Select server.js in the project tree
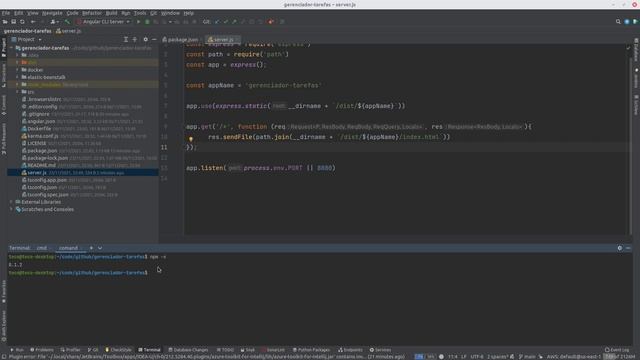Screen dimensions: 640x360 click(x=83, y=173)
